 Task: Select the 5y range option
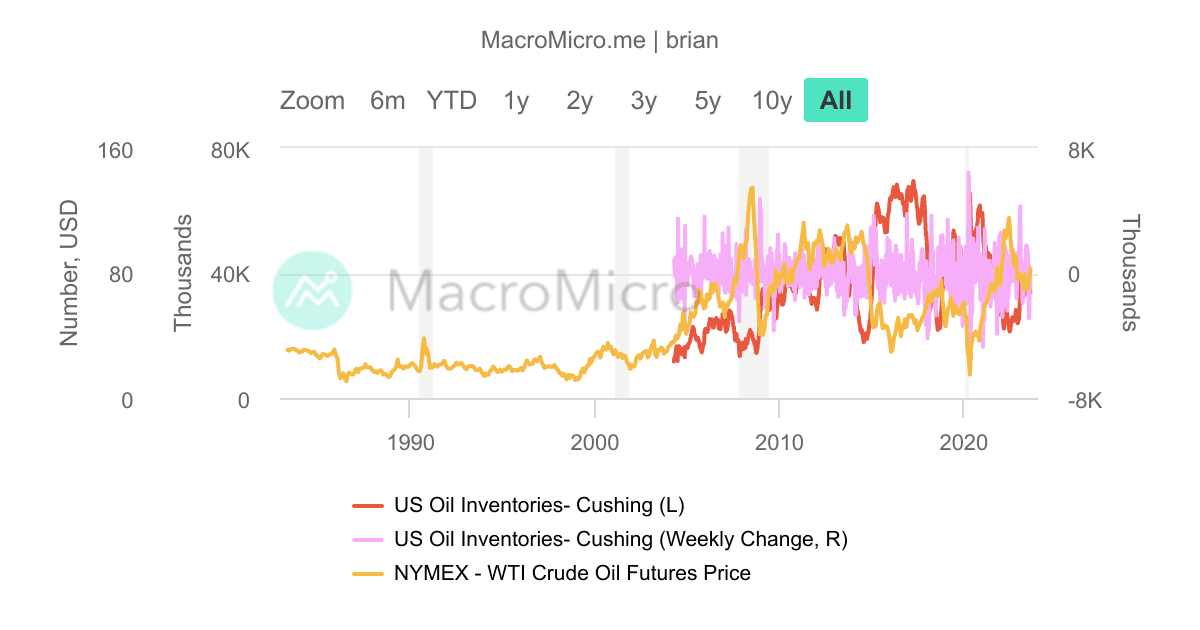[x=706, y=100]
